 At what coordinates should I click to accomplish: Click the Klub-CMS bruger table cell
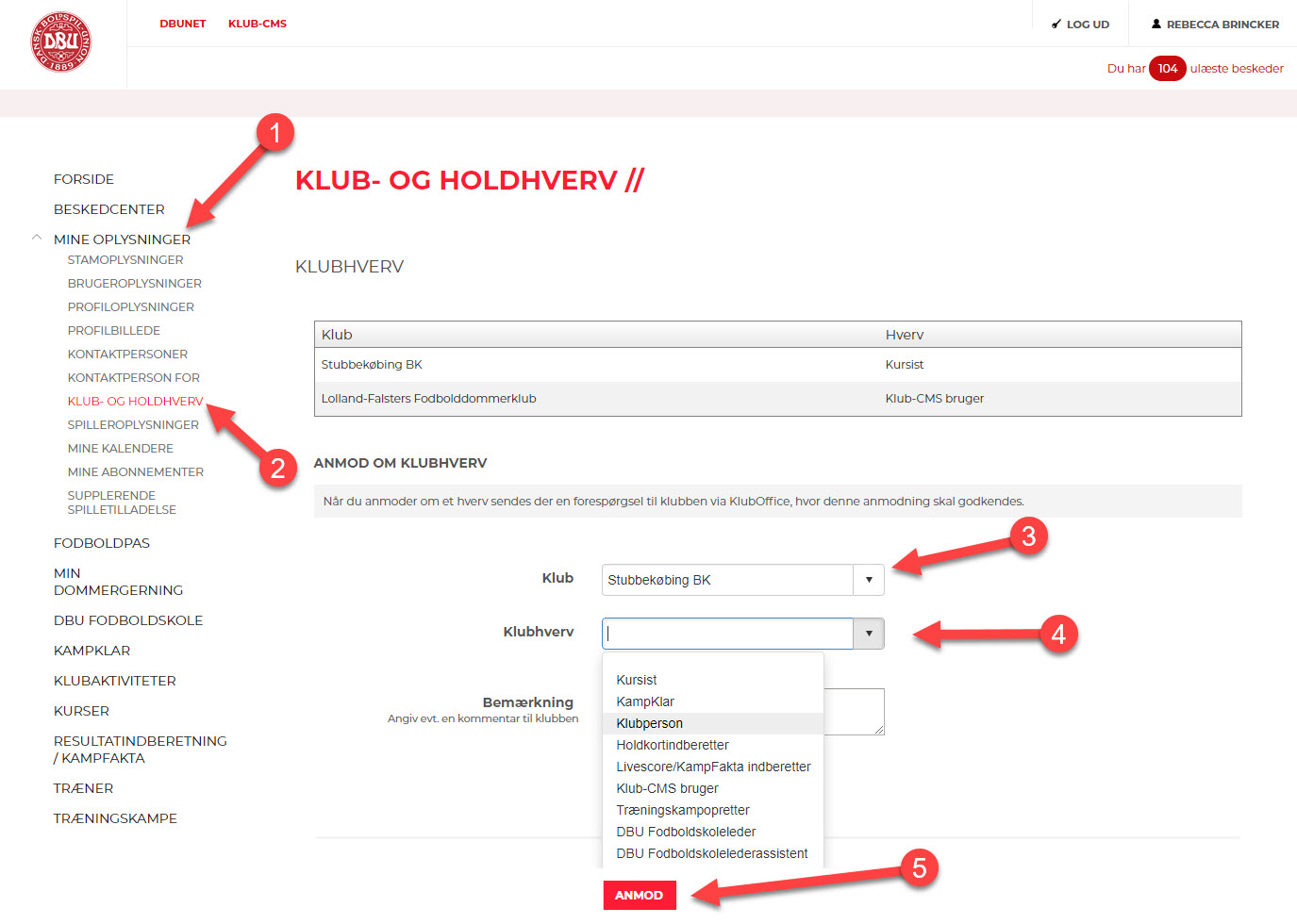935,399
